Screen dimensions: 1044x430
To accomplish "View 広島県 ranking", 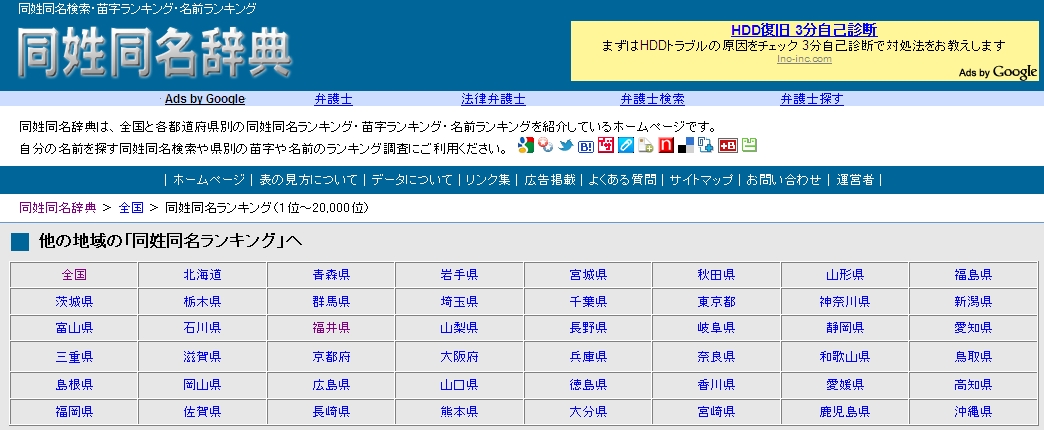I will [331, 385].
